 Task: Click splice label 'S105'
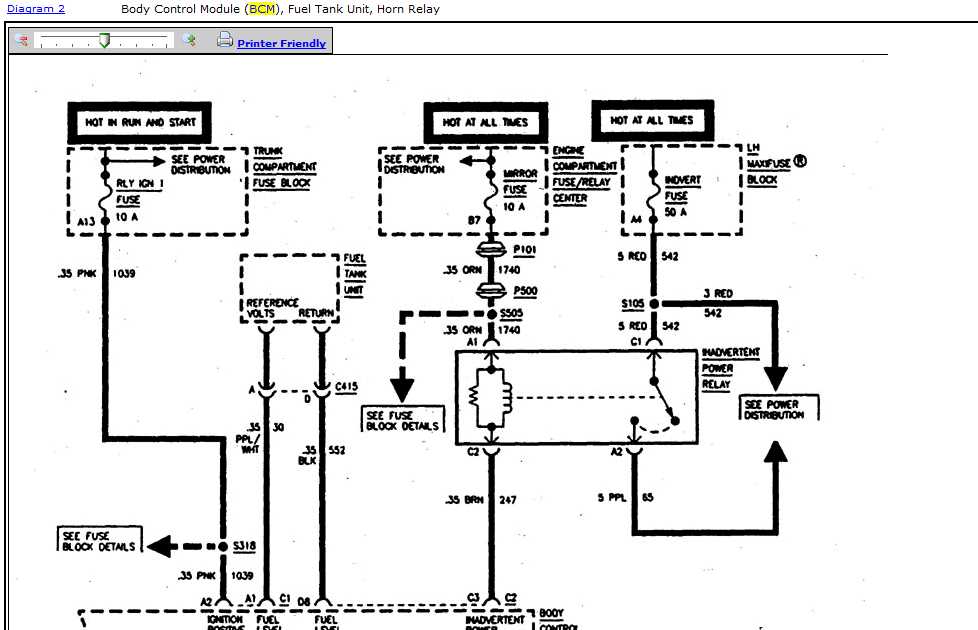(x=632, y=304)
